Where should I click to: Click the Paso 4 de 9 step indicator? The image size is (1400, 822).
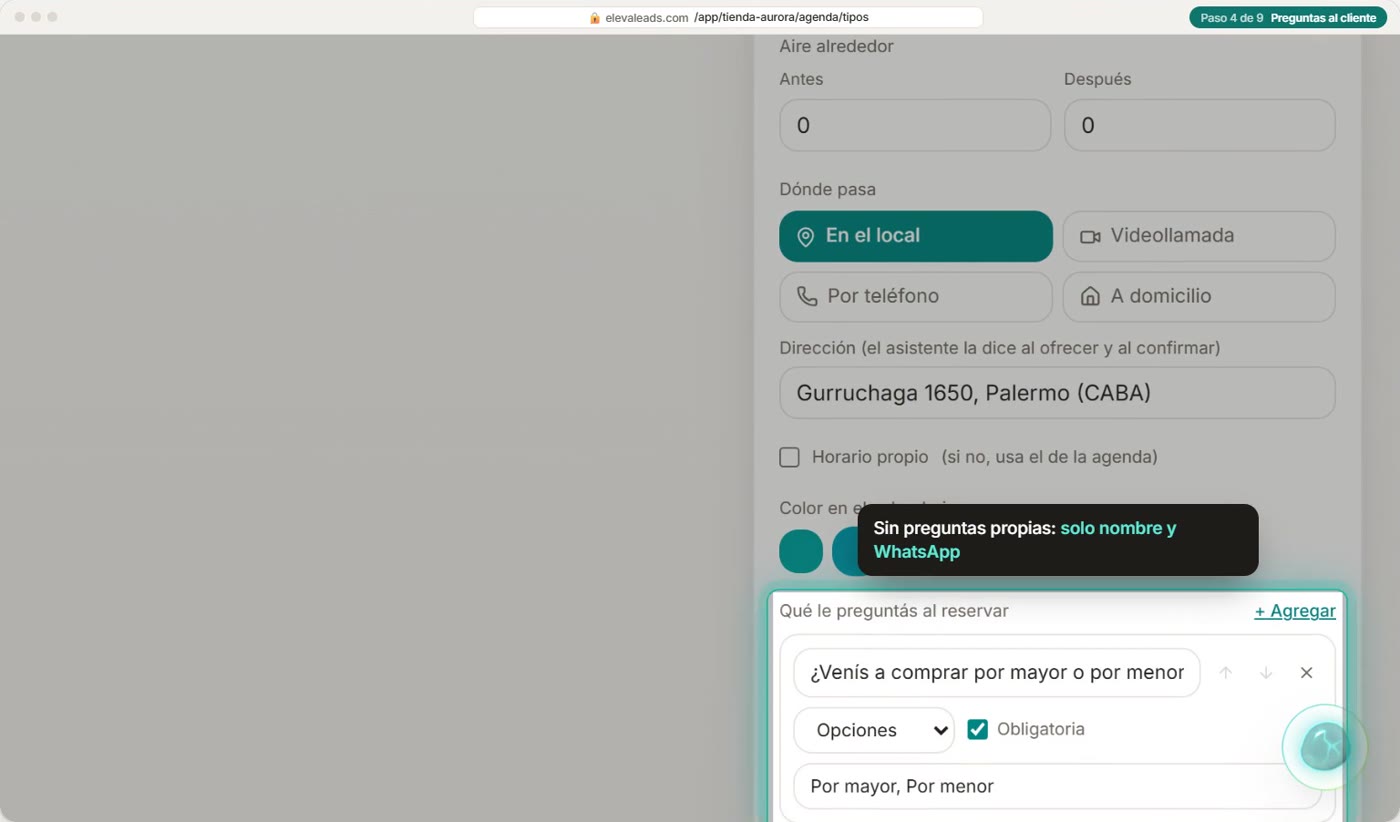tap(1288, 18)
